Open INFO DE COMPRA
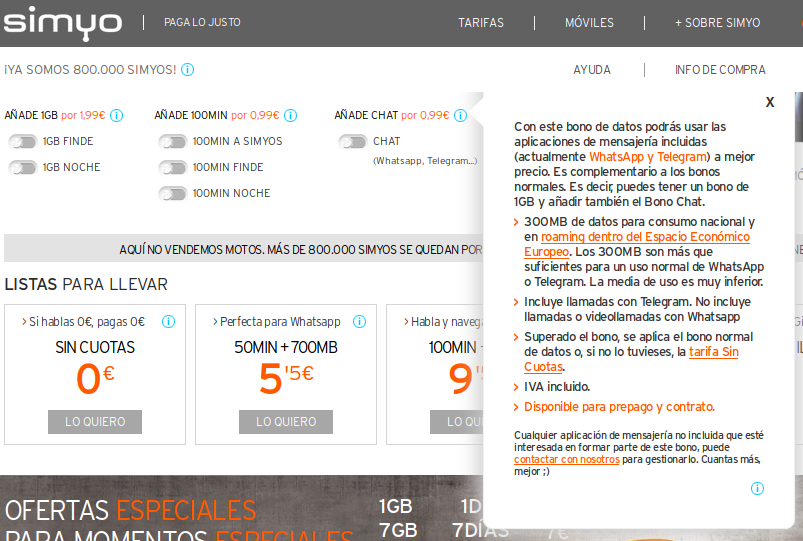Screen dimensions: 803x541 tap(720, 70)
